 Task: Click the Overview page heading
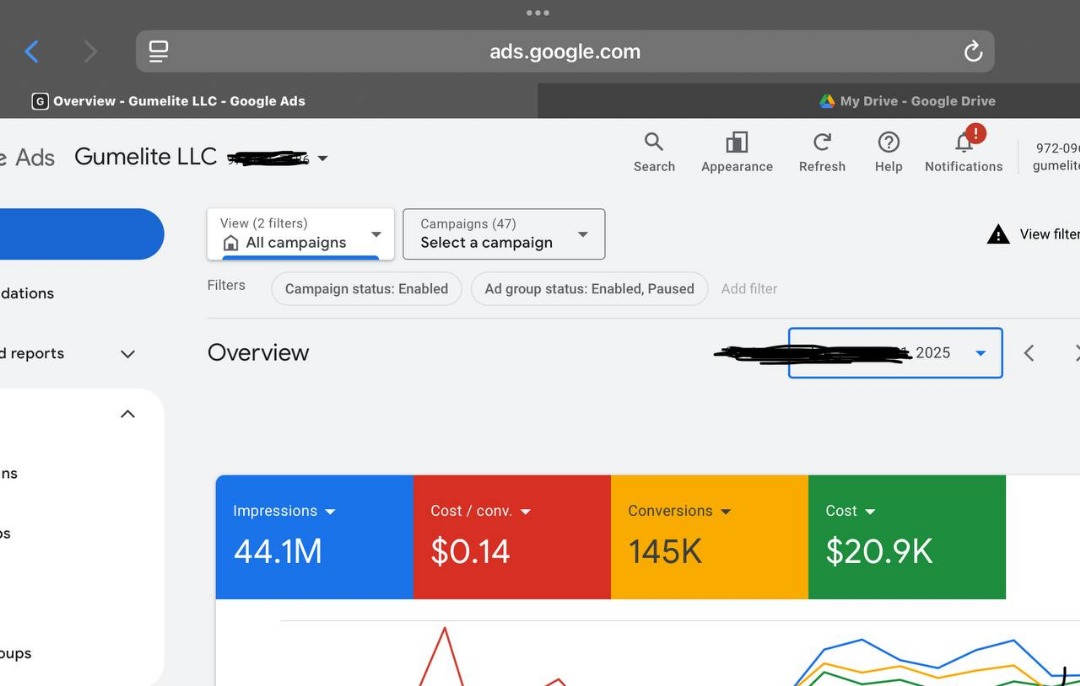click(x=258, y=353)
